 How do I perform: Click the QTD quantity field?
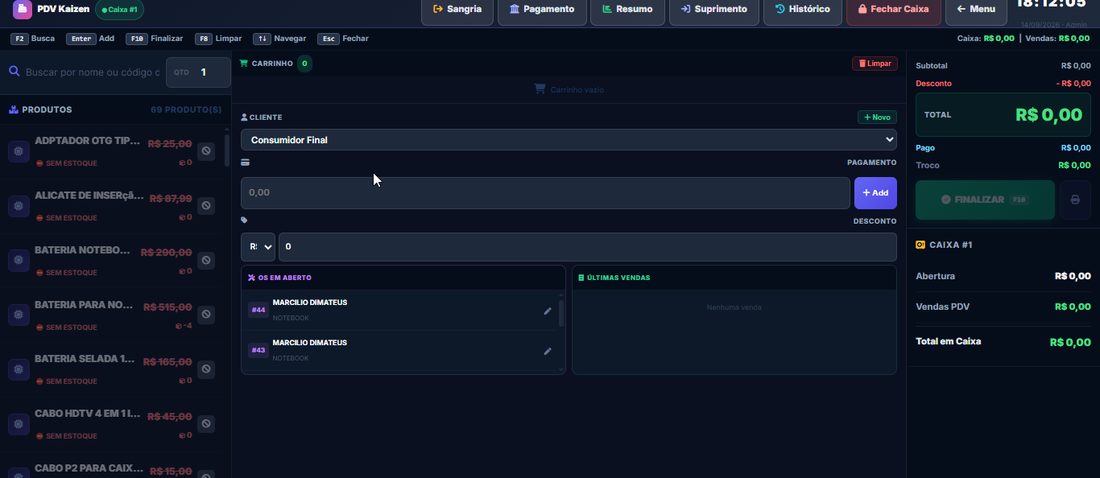(x=199, y=72)
